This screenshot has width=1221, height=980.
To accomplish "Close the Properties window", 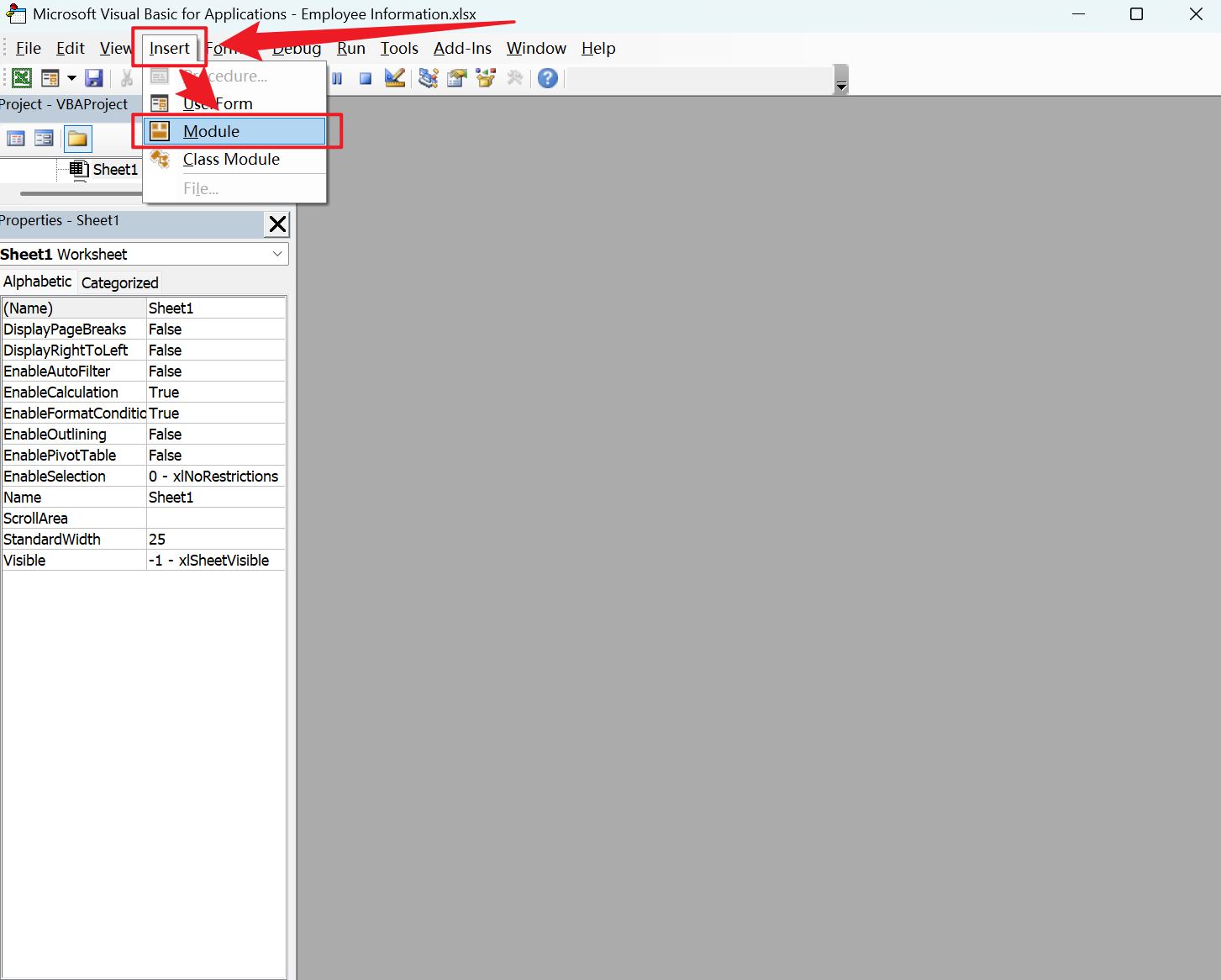I will pyautogui.click(x=277, y=224).
